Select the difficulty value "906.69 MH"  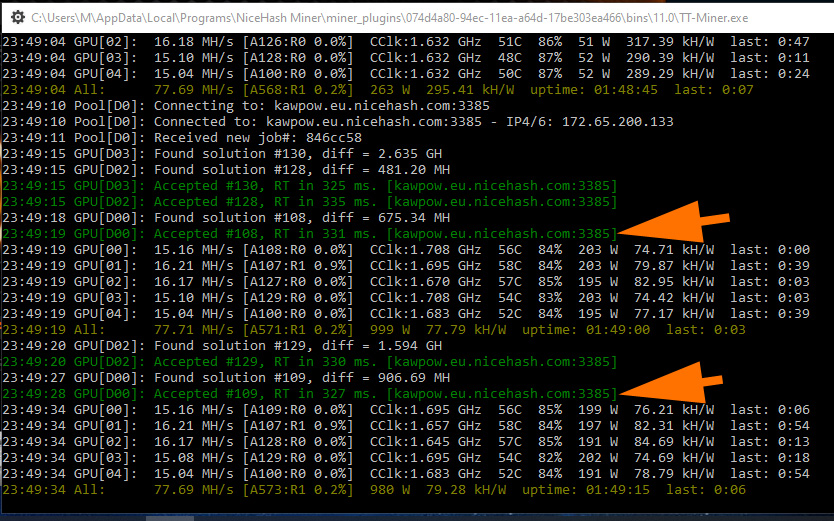click(414, 377)
